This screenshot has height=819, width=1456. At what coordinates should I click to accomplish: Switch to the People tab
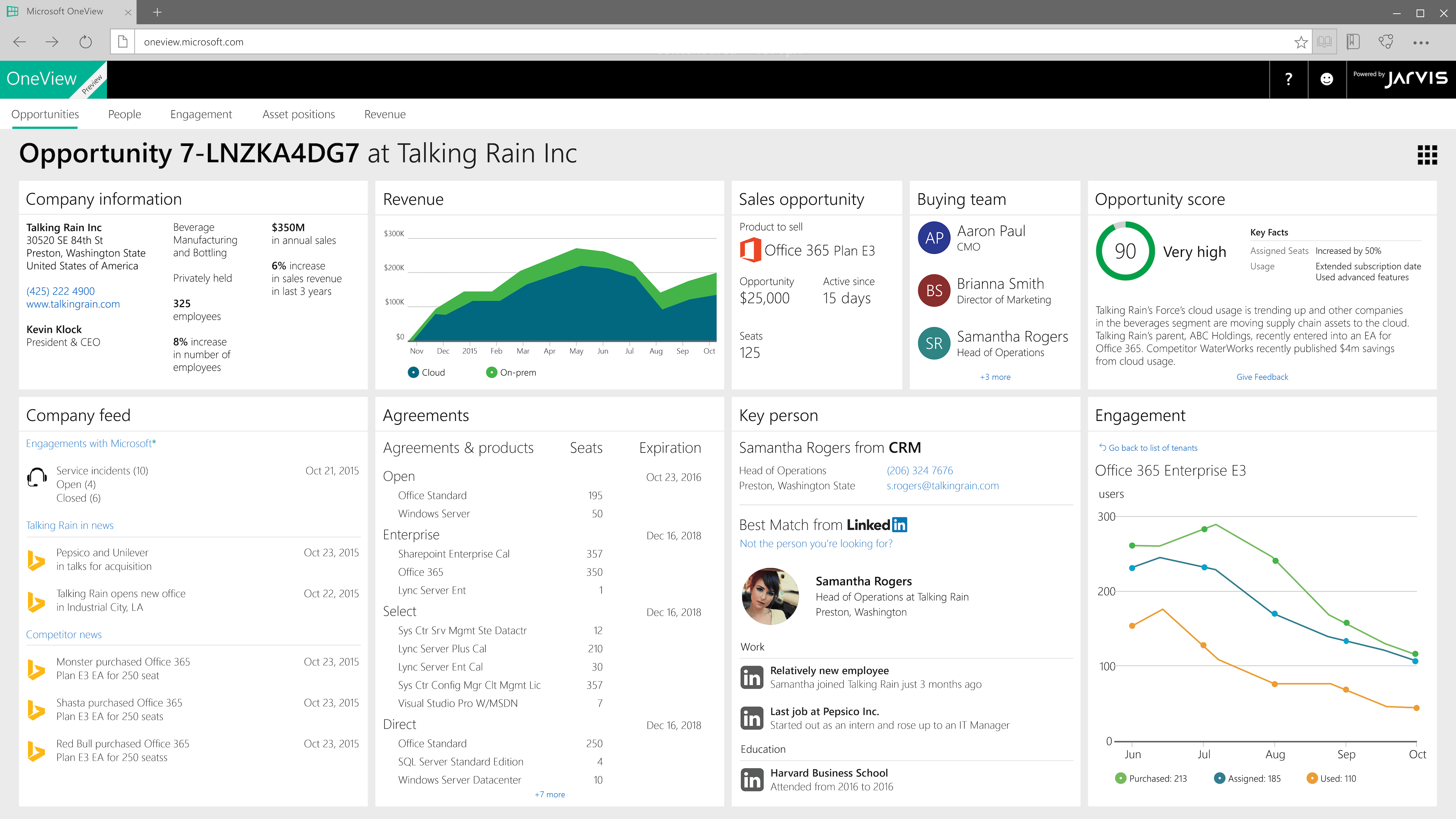(124, 114)
